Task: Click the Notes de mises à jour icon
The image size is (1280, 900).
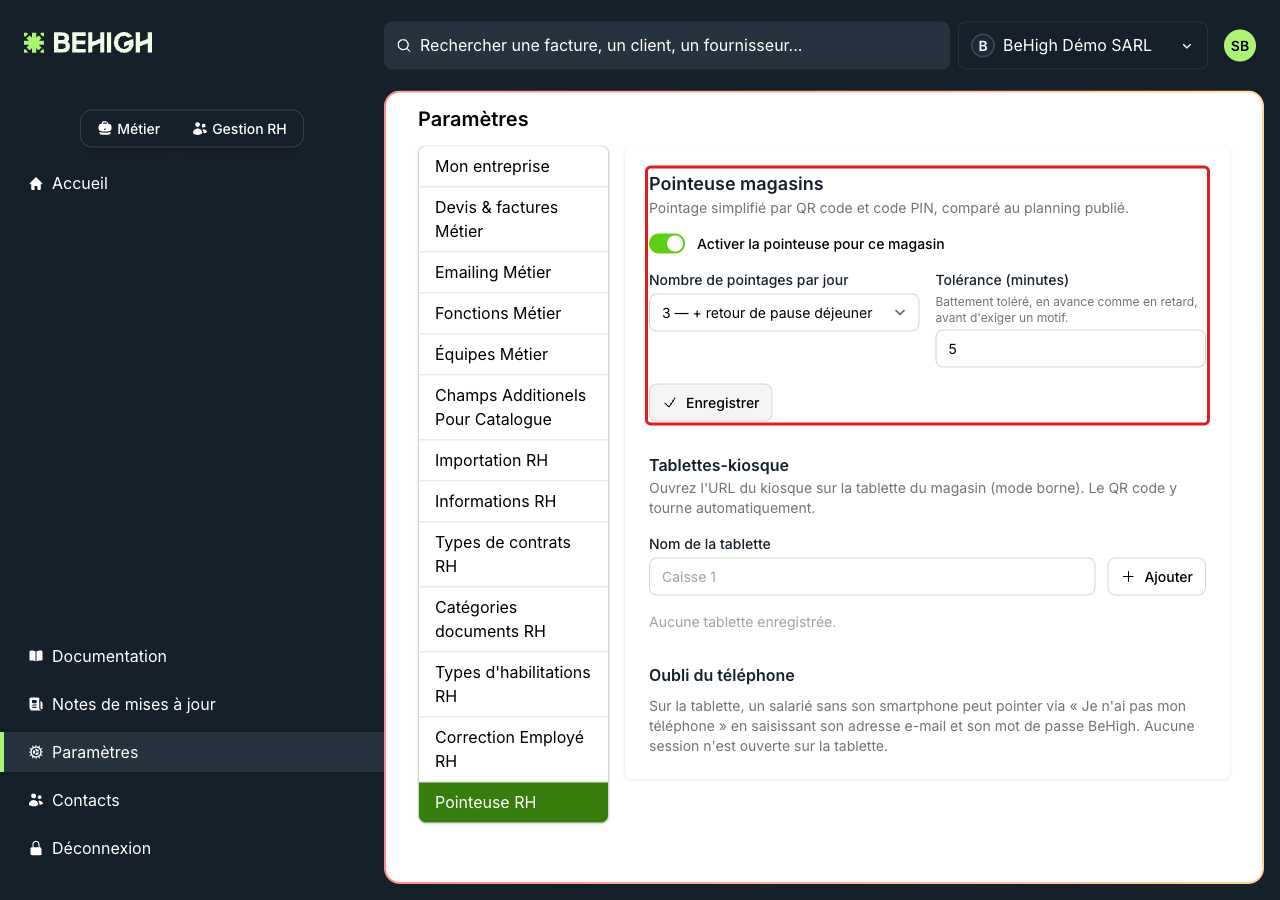Action: [36, 704]
